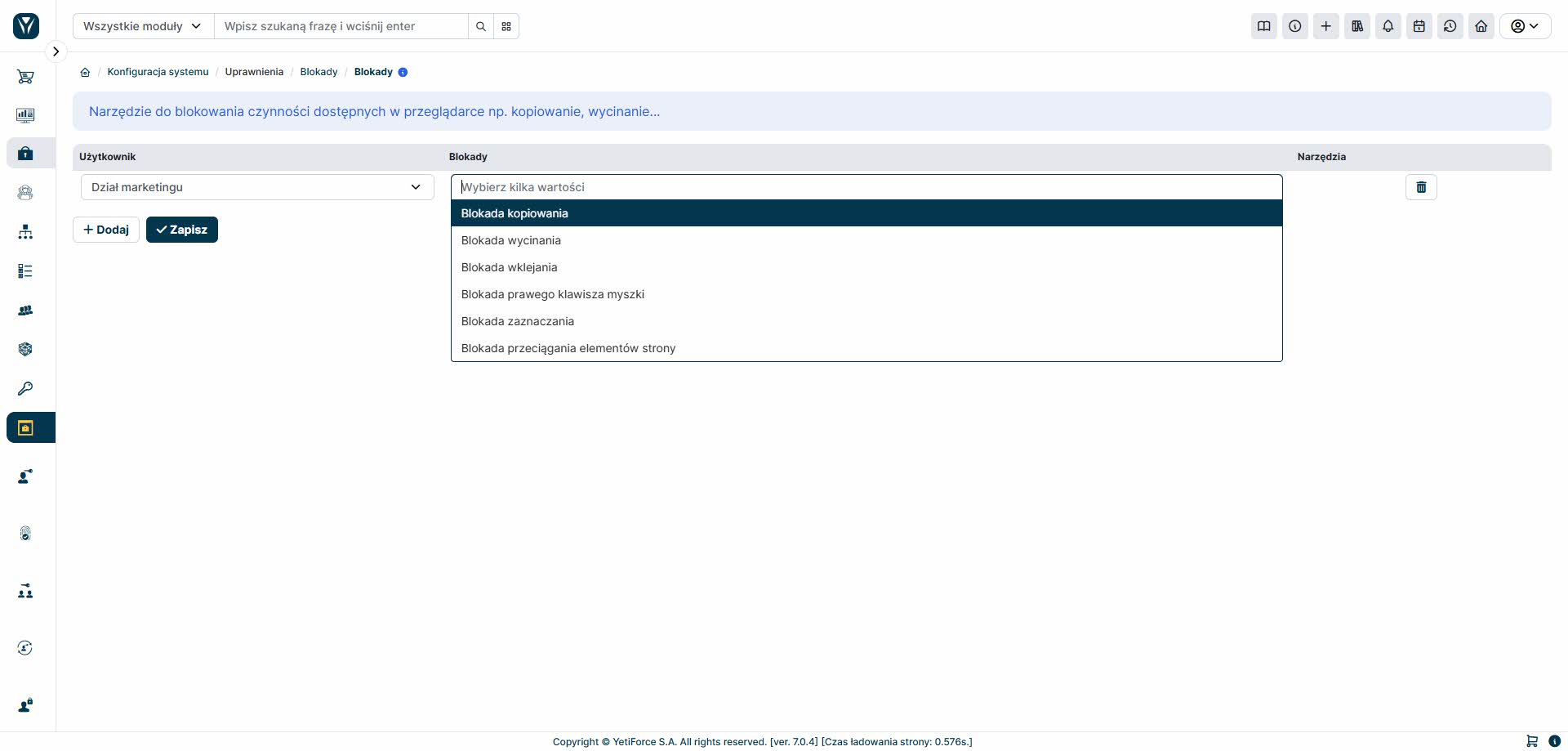Select 'Blokada wklejania' option
1568x751 pixels.
coord(866,267)
